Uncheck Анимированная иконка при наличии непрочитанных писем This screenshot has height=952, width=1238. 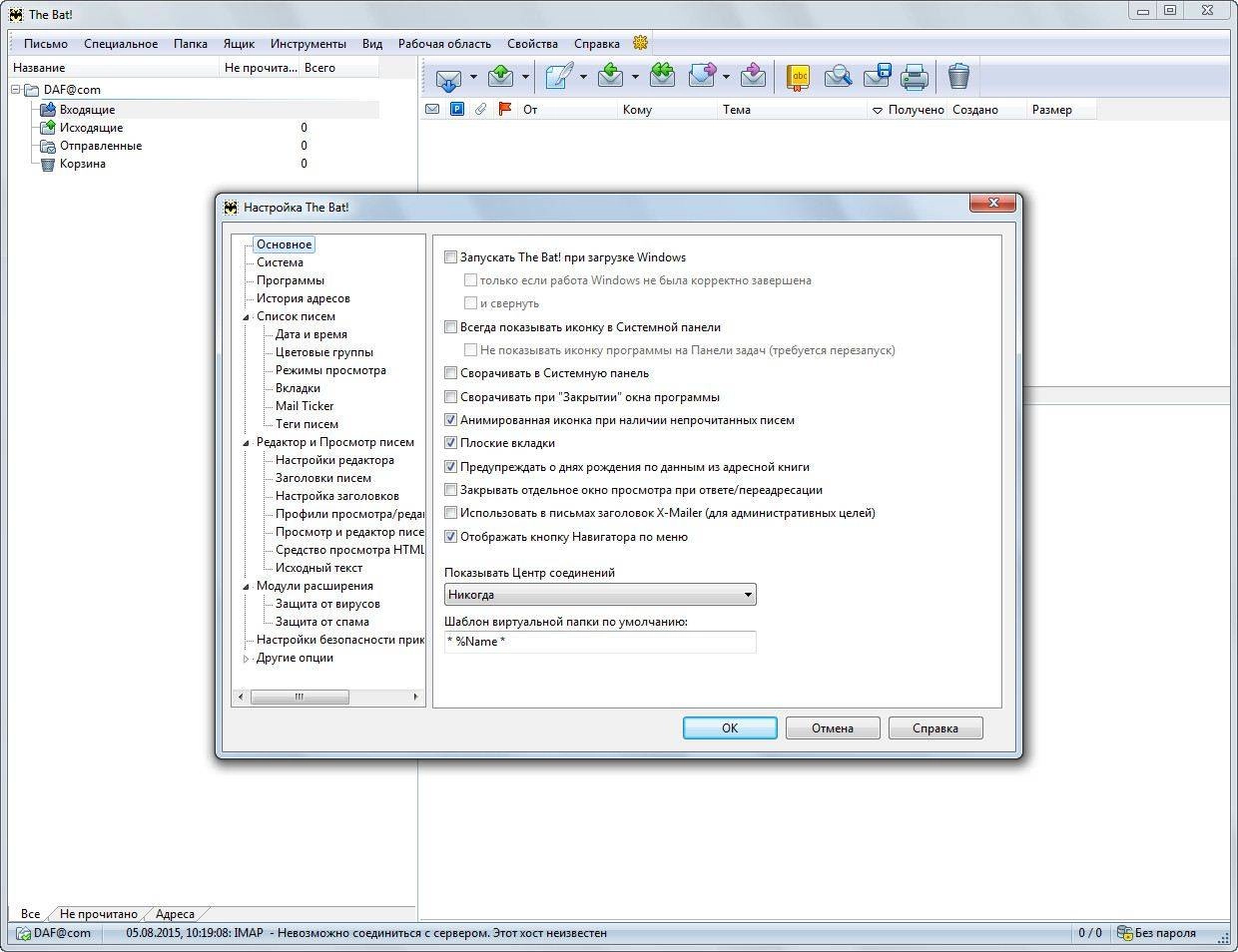point(451,420)
